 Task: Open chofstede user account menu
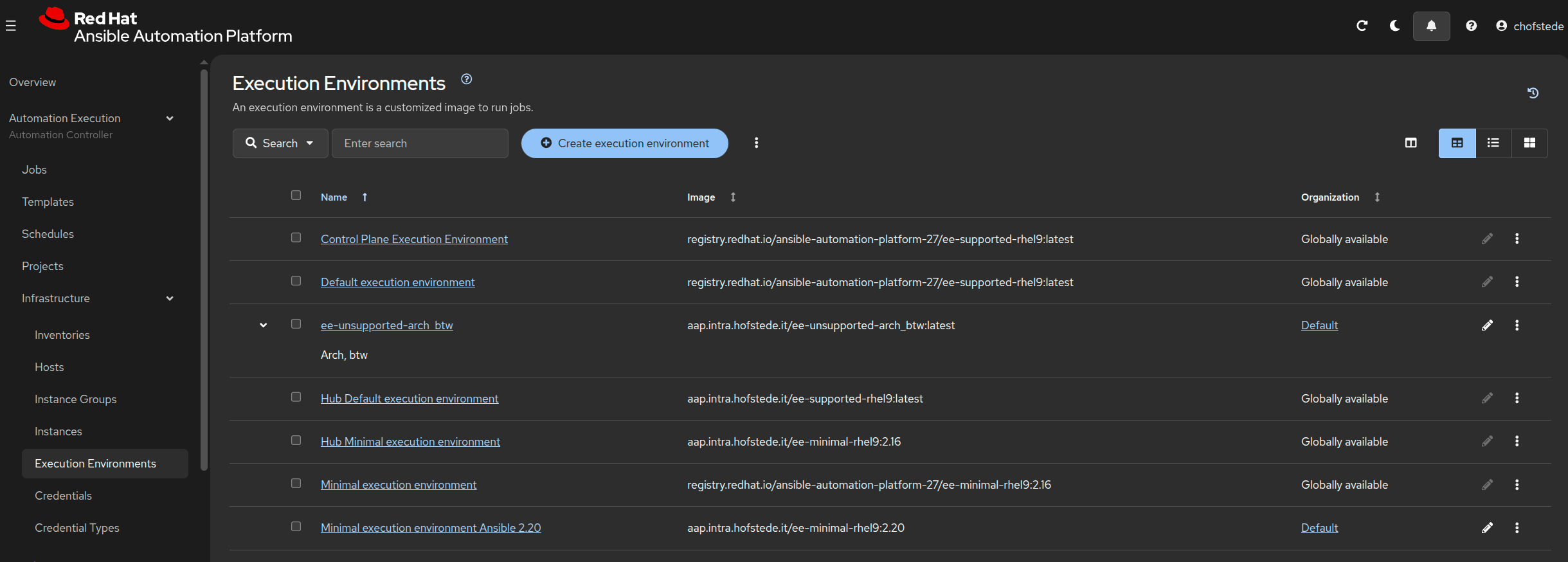click(x=1529, y=26)
